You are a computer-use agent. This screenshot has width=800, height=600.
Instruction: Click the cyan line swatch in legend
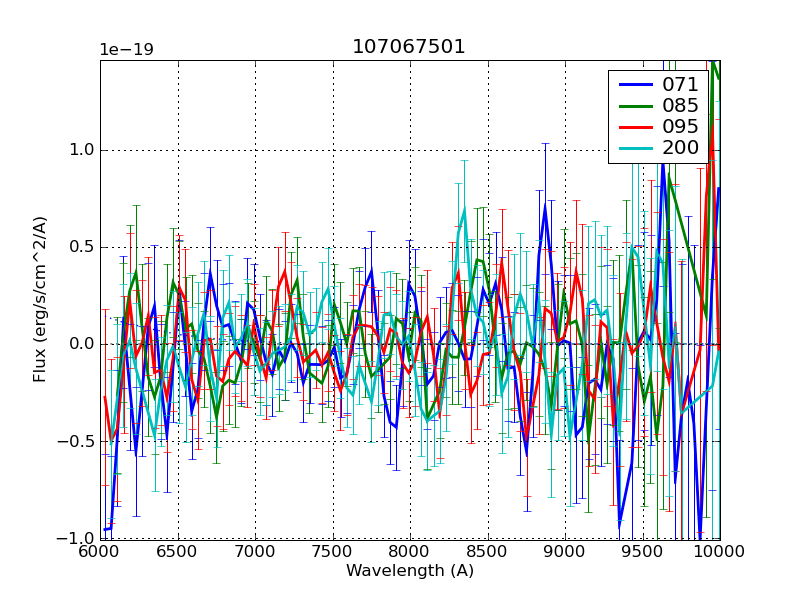[x=636, y=149]
